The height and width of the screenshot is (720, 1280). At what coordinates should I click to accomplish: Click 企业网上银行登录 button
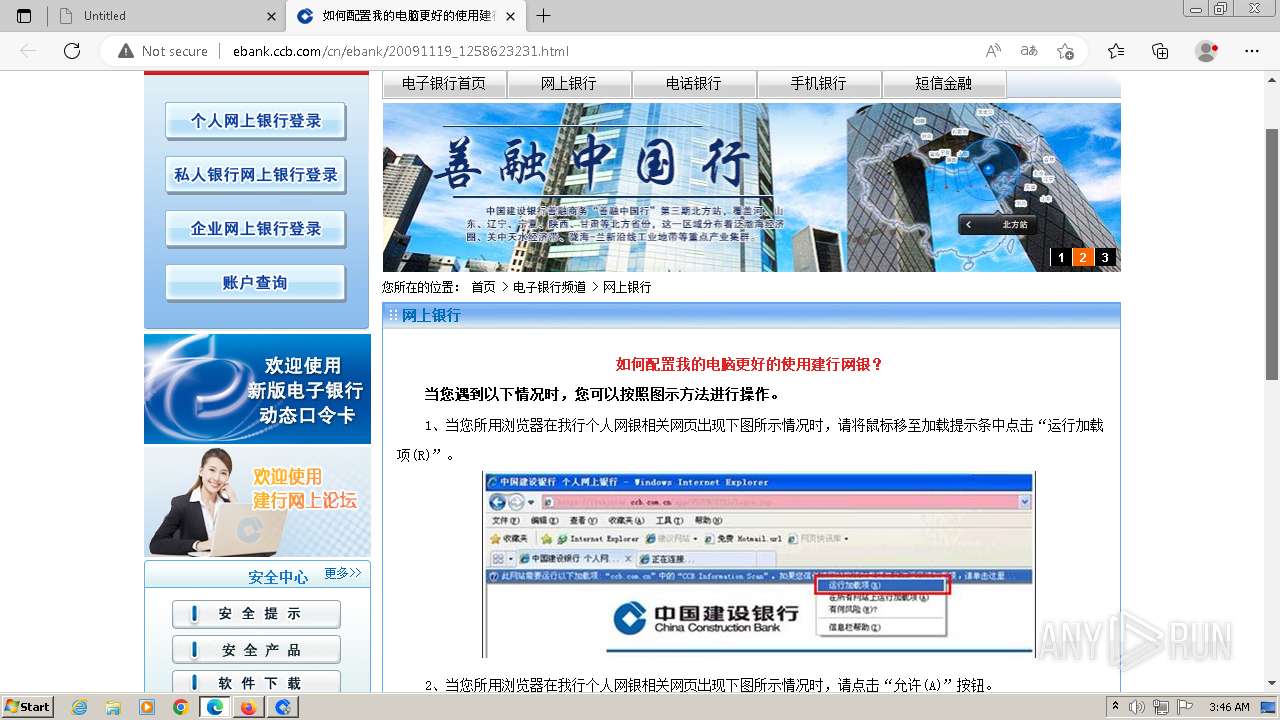256,229
